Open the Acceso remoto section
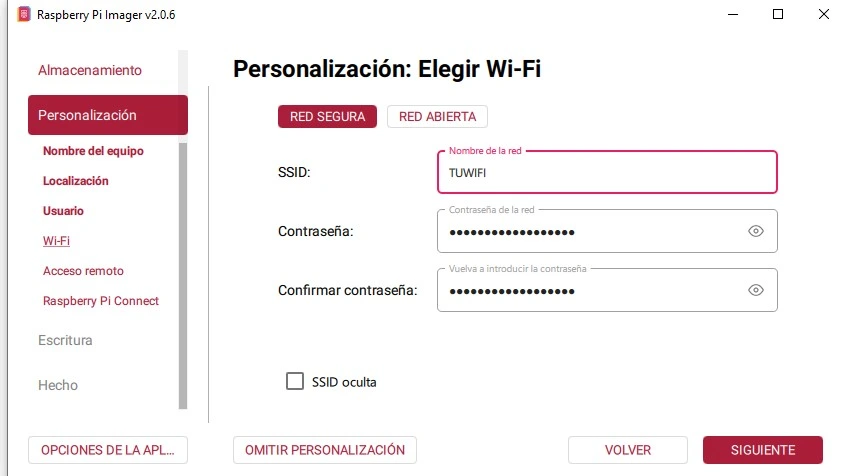 (x=83, y=271)
